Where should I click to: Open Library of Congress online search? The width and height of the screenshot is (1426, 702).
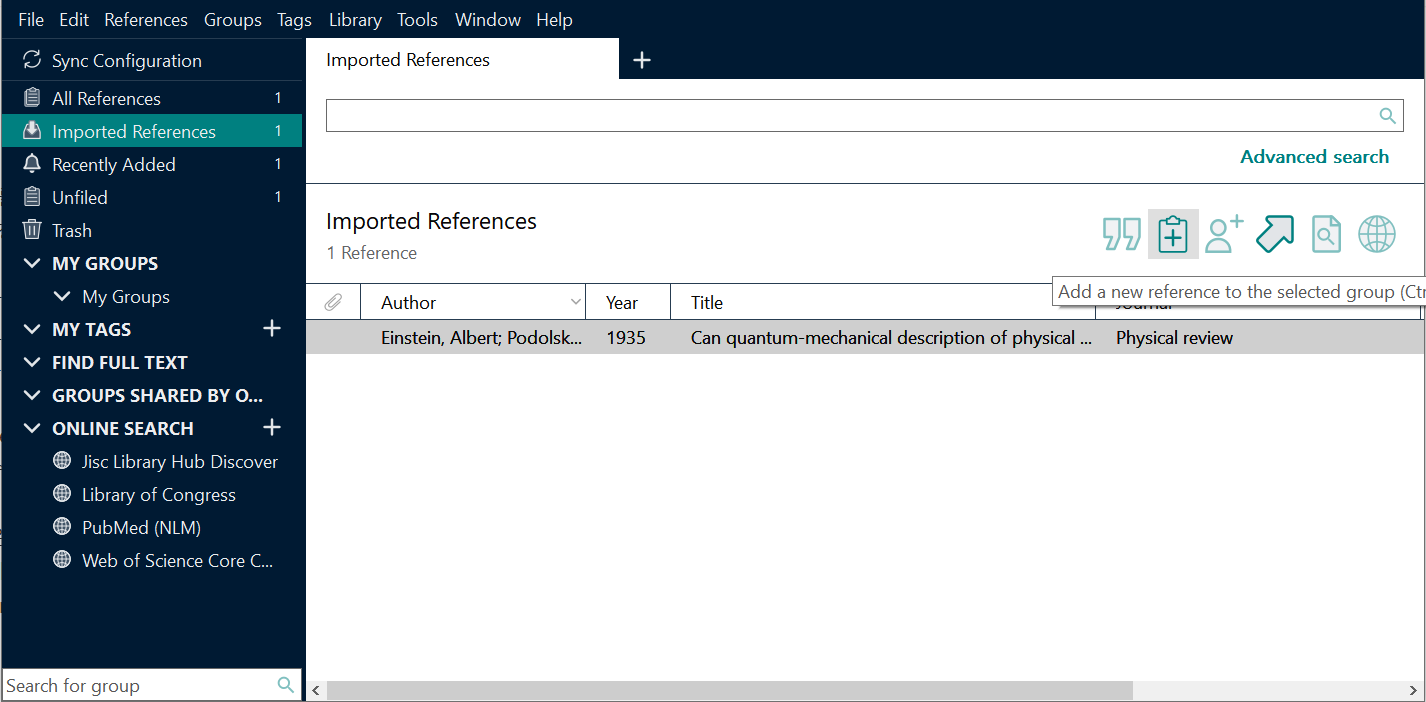click(x=159, y=494)
